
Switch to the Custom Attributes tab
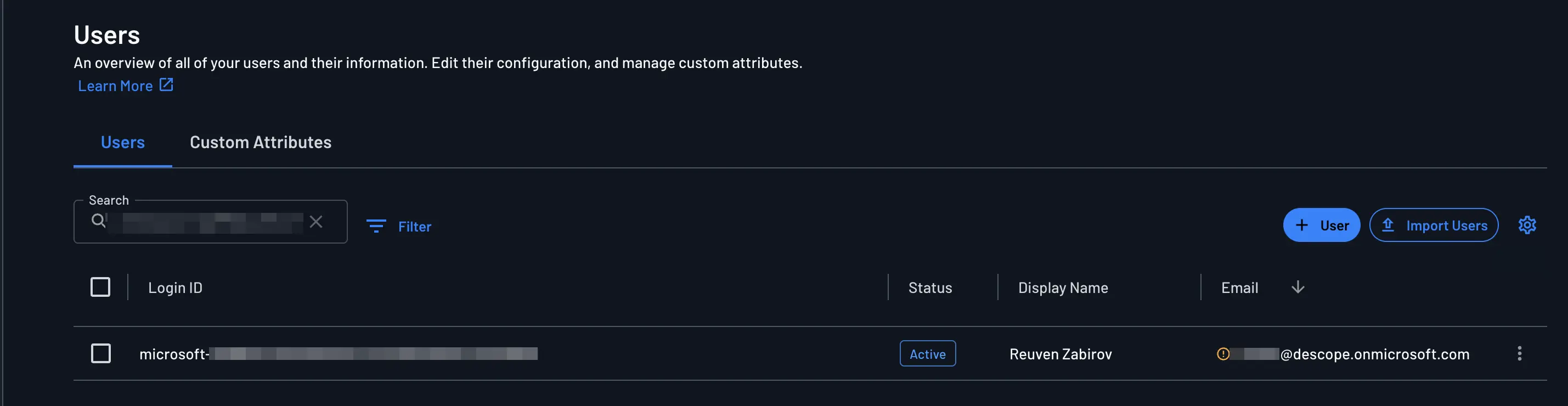261,143
